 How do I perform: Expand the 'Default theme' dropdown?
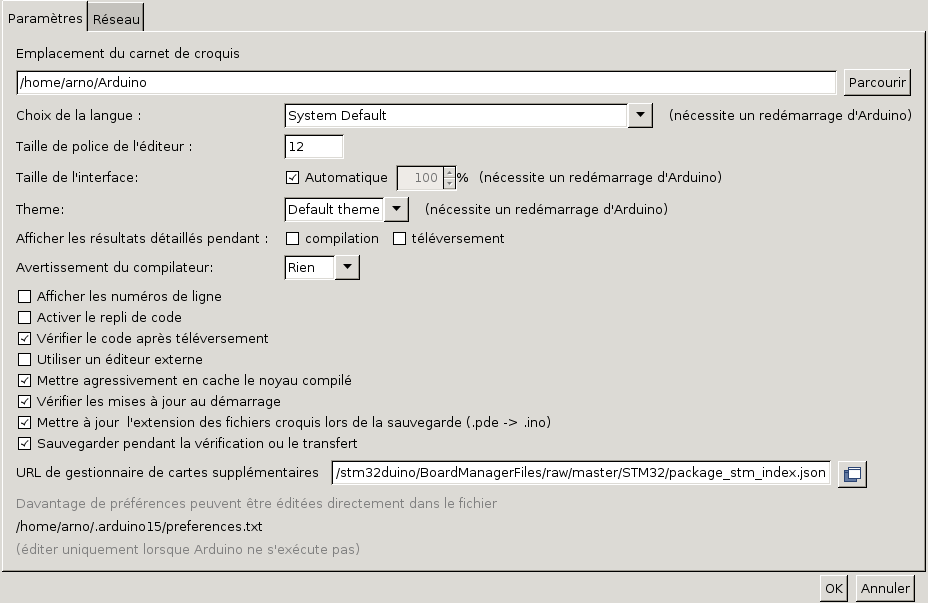click(x=397, y=210)
